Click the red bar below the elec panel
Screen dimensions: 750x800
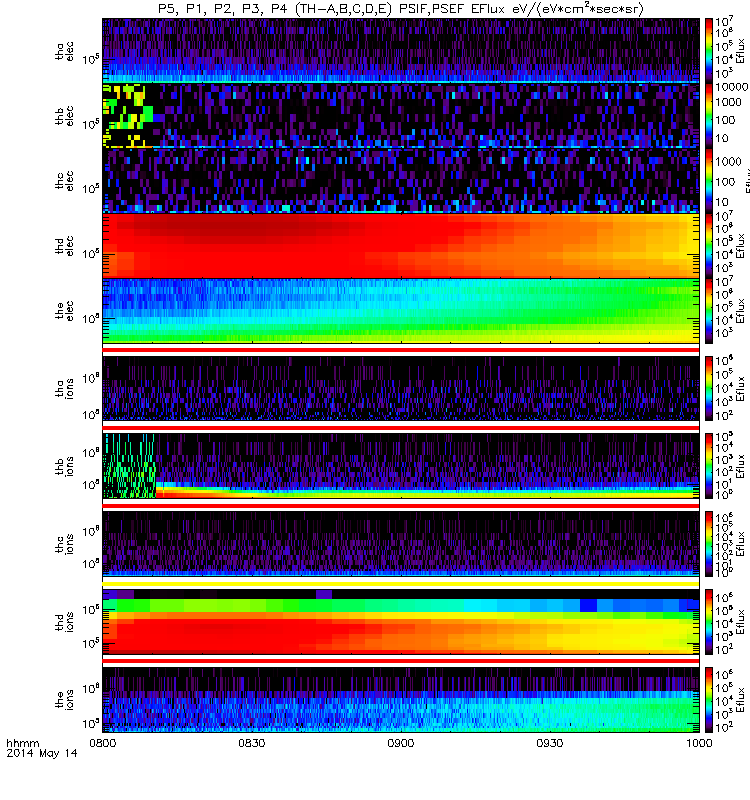(401, 349)
